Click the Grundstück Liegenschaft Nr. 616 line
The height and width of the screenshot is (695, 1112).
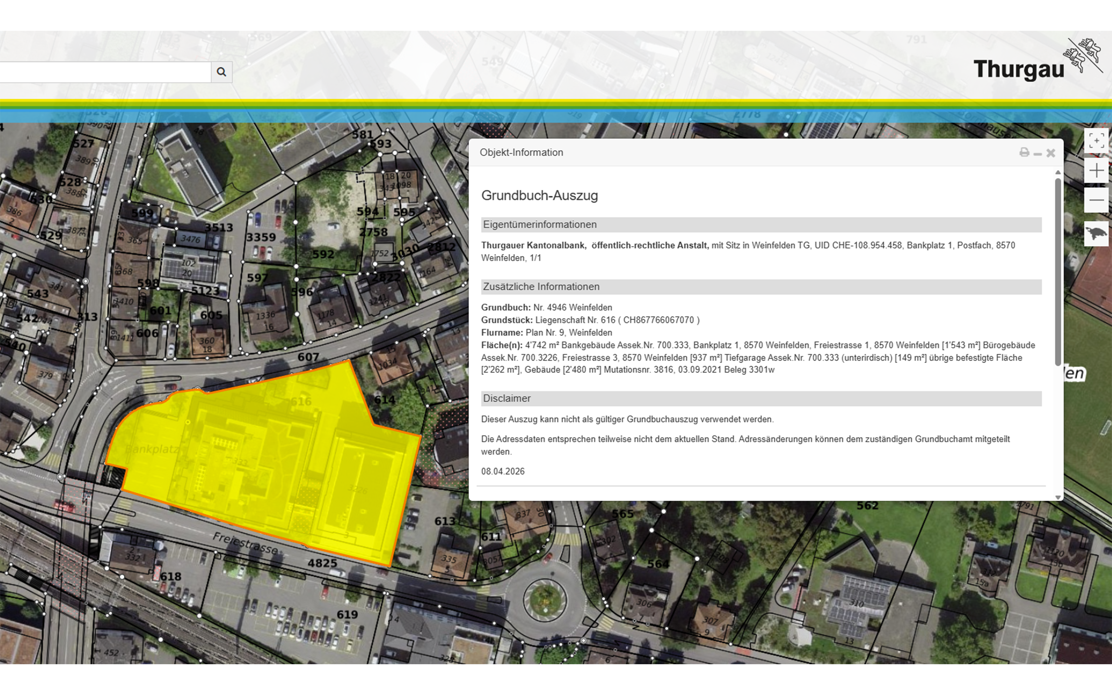pos(590,320)
